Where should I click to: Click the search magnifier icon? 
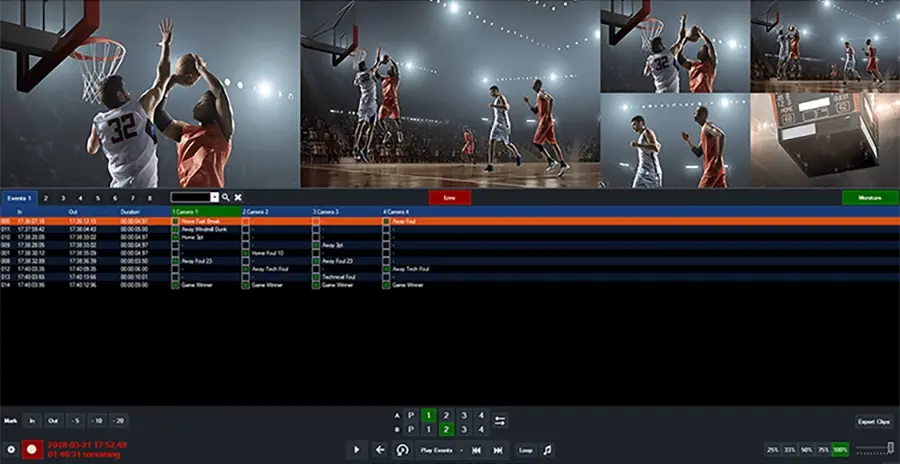(226, 197)
